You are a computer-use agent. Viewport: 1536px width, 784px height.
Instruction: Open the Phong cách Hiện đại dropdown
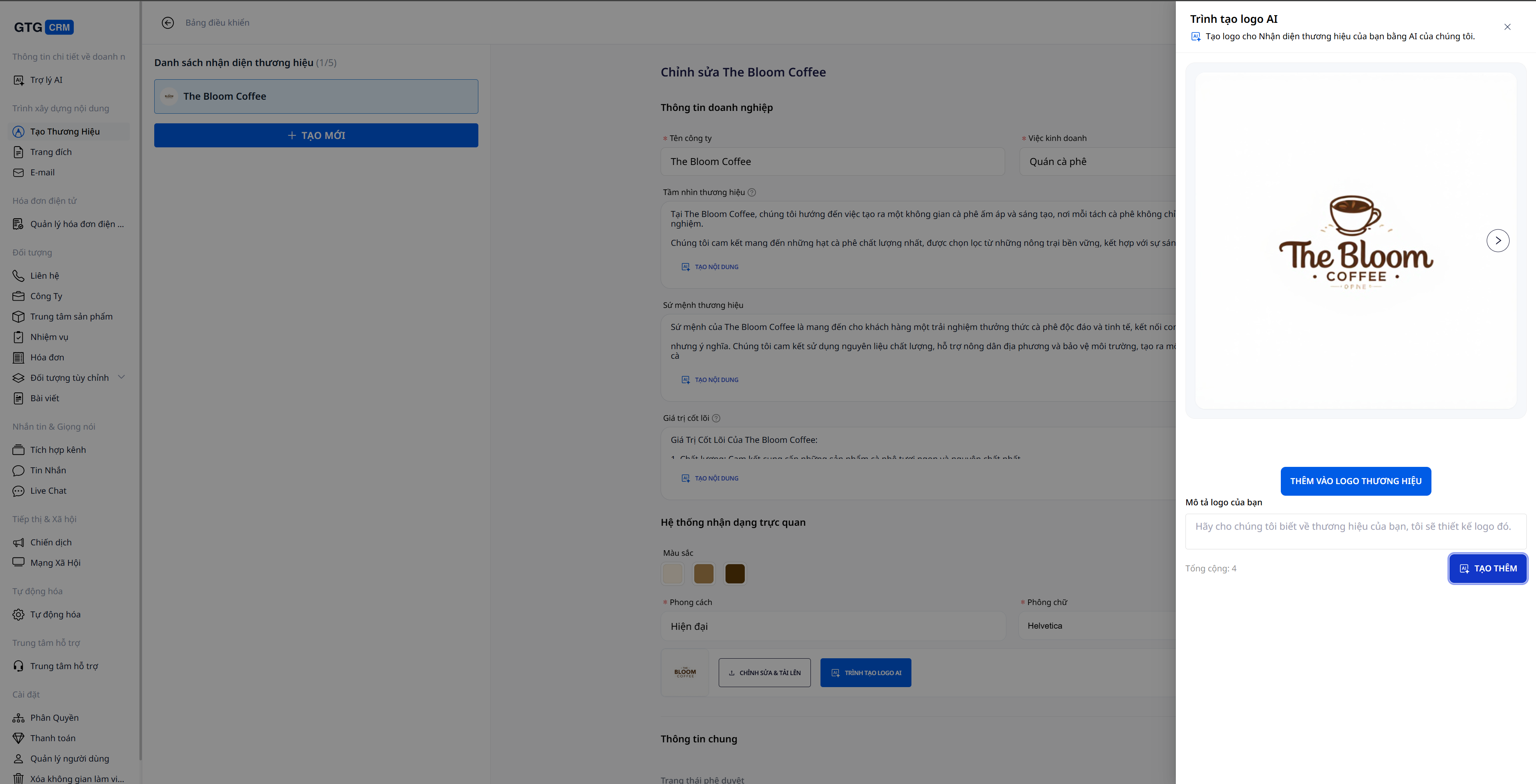(833, 626)
